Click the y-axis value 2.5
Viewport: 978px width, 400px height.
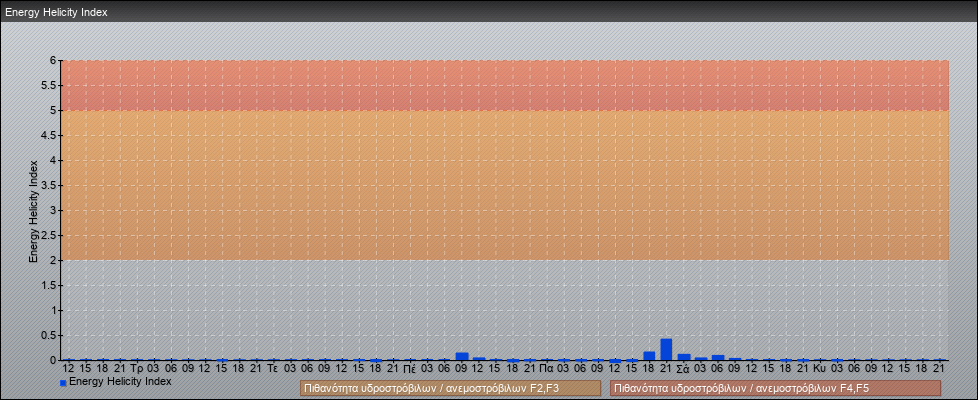pos(49,235)
